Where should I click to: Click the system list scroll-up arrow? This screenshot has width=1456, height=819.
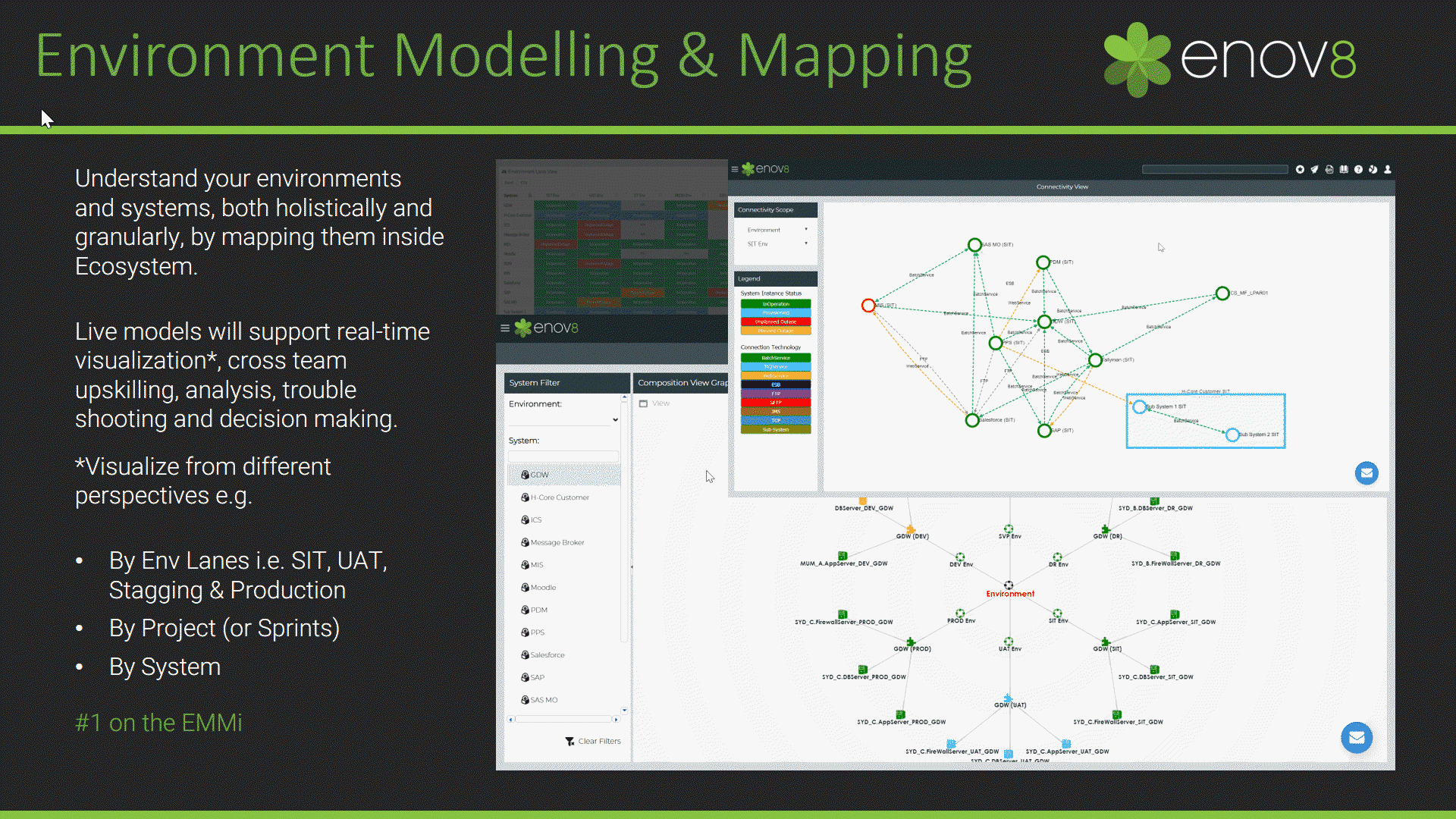pyautogui.click(x=624, y=397)
